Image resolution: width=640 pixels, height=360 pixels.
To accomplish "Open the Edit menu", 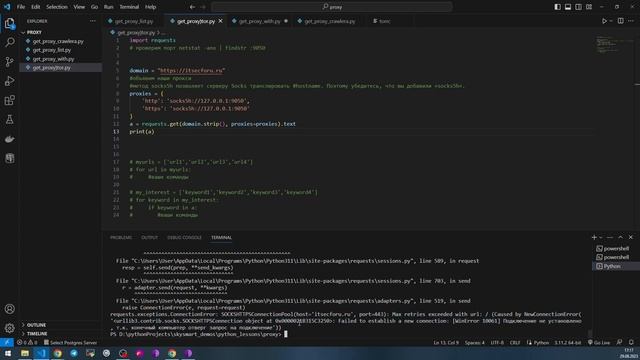I will (36, 7).
